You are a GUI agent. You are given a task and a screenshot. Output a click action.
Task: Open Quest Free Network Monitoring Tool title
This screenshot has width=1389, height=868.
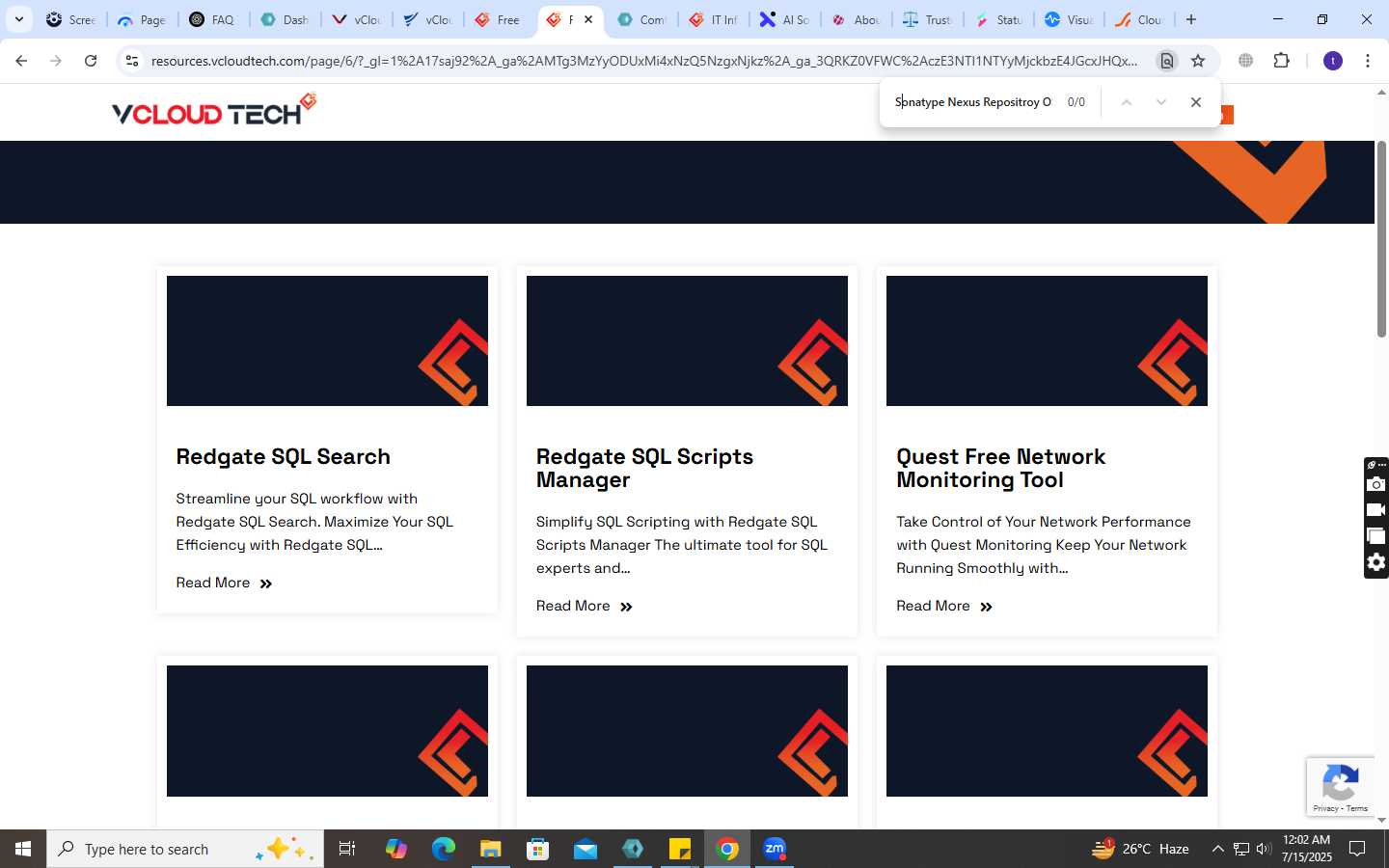pyautogui.click(x=1000, y=469)
